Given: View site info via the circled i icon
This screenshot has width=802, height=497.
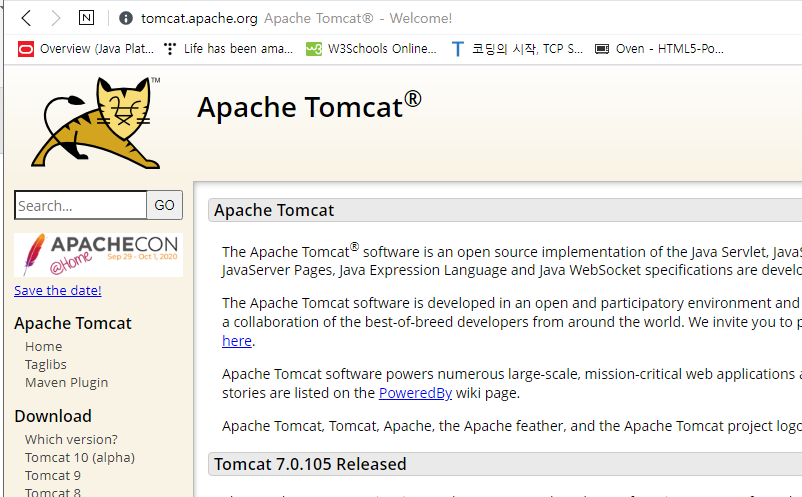Looking at the screenshot, I should [x=125, y=18].
